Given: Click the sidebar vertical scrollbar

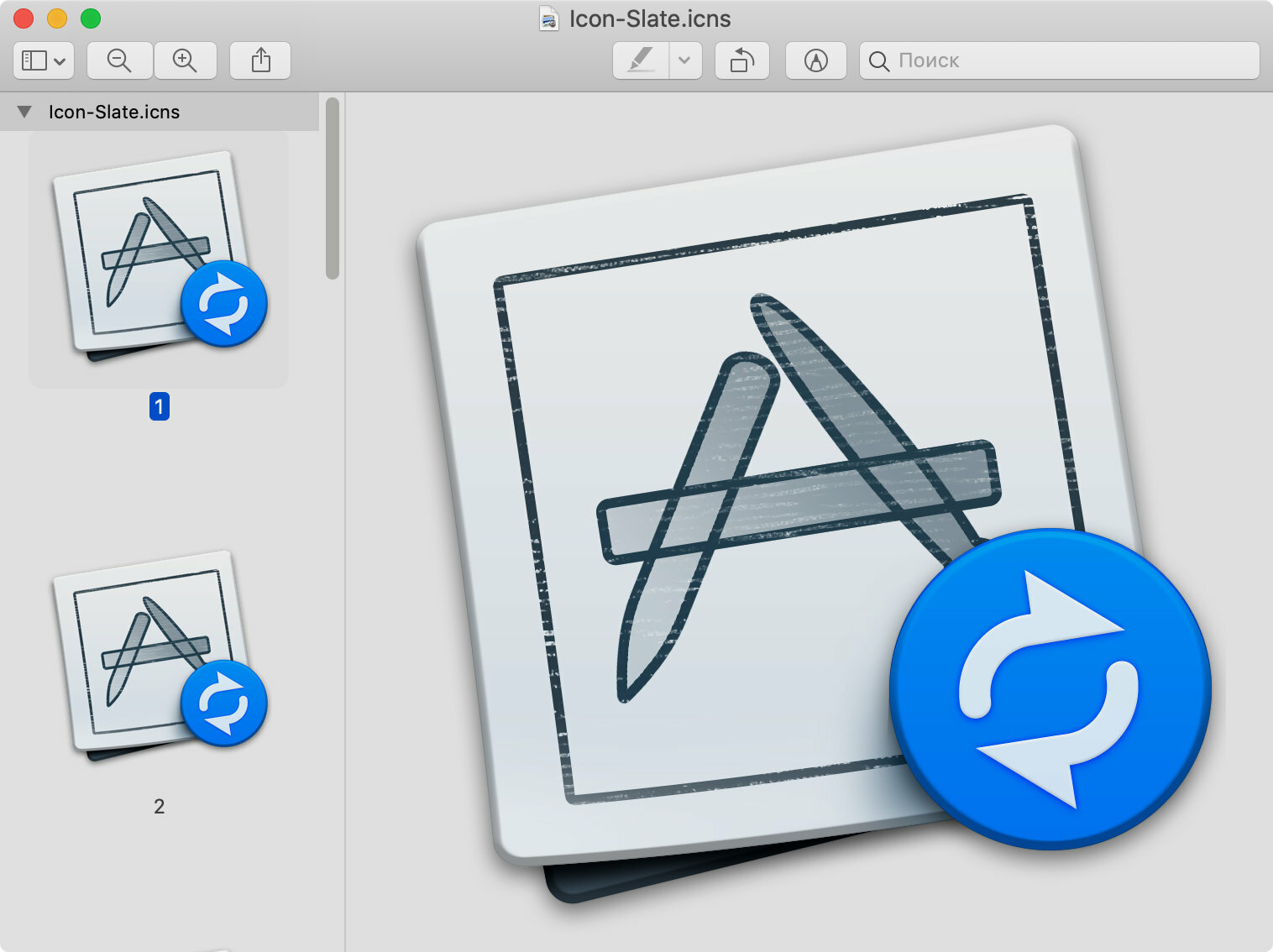Looking at the screenshot, I should (333, 188).
